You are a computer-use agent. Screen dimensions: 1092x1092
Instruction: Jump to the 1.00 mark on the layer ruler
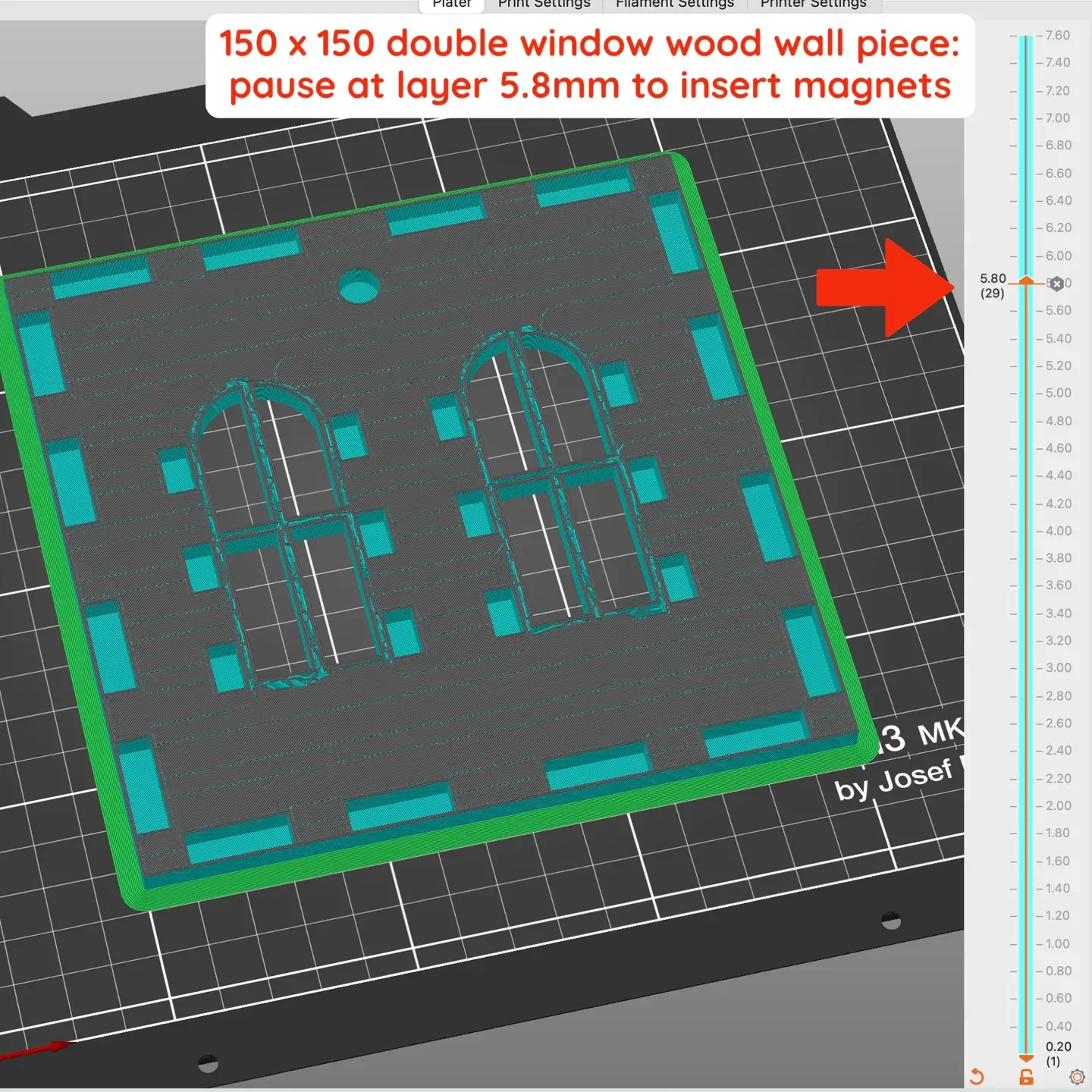(1057, 943)
